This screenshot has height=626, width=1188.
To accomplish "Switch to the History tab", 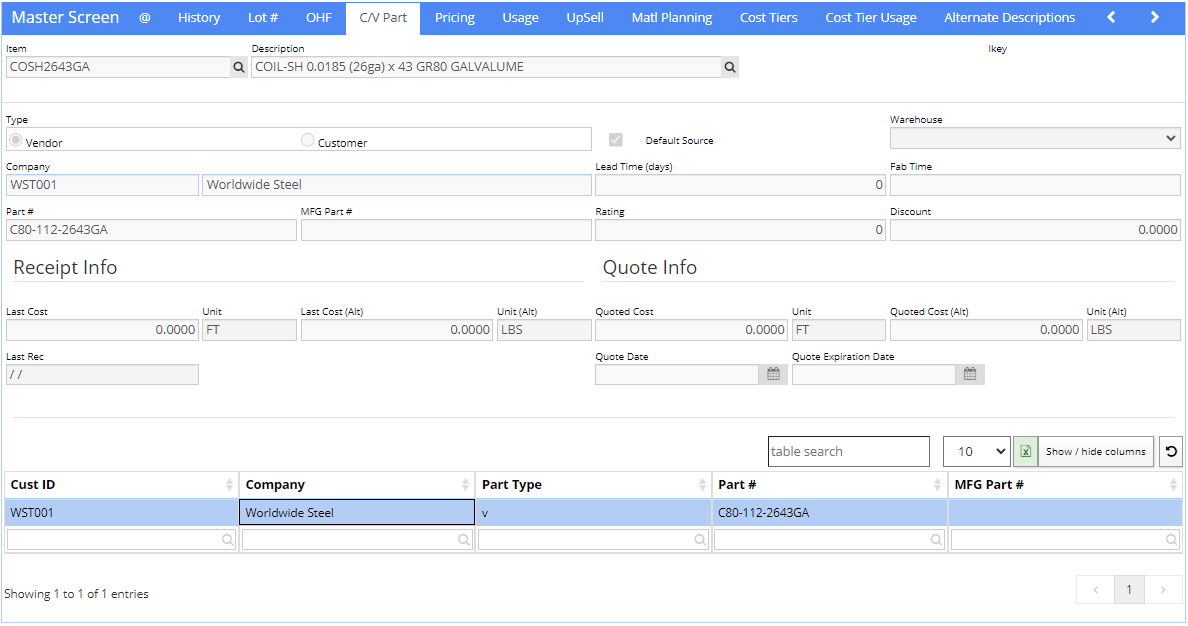I will pos(199,17).
